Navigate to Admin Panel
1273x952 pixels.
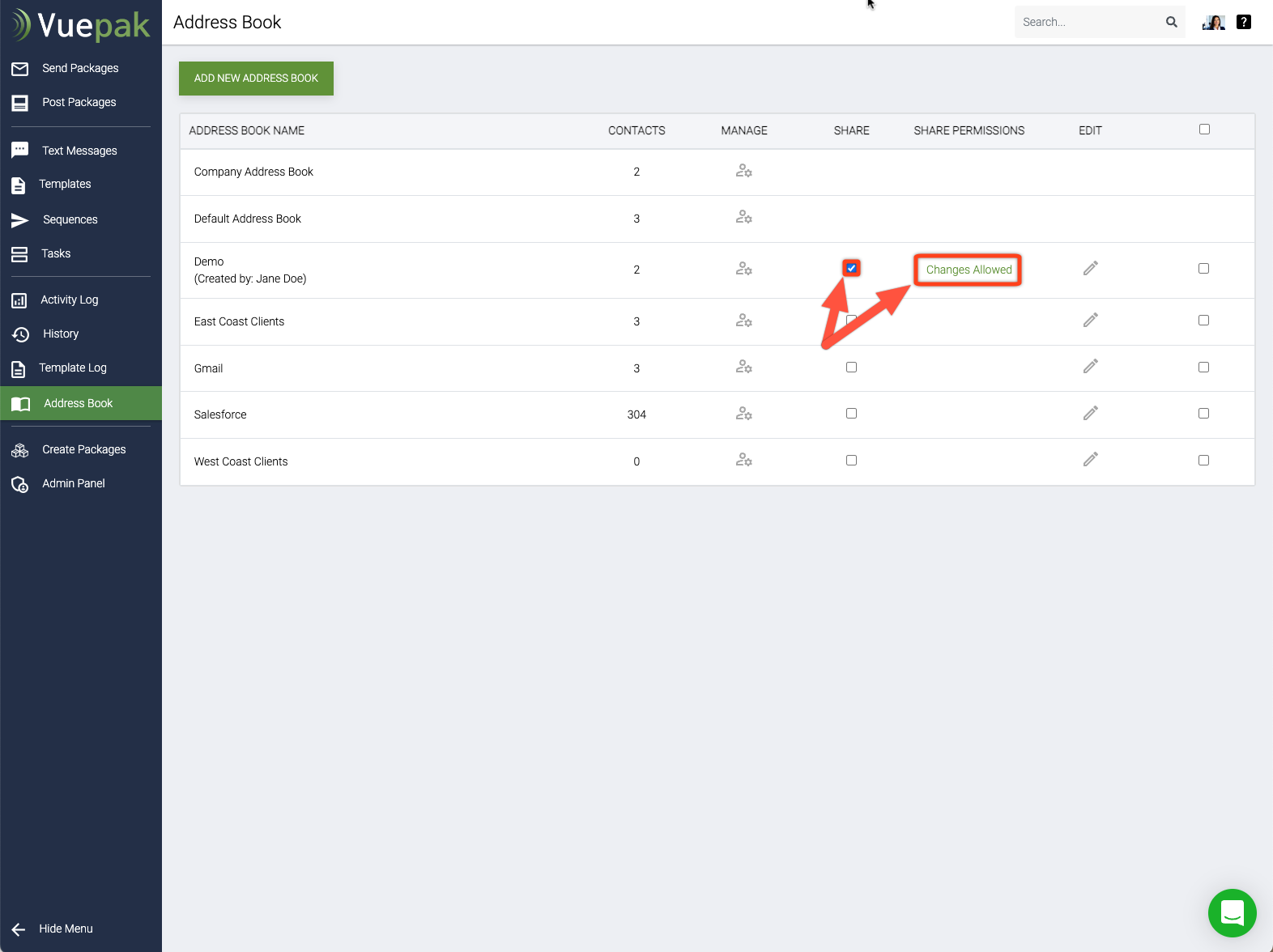[x=74, y=483]
